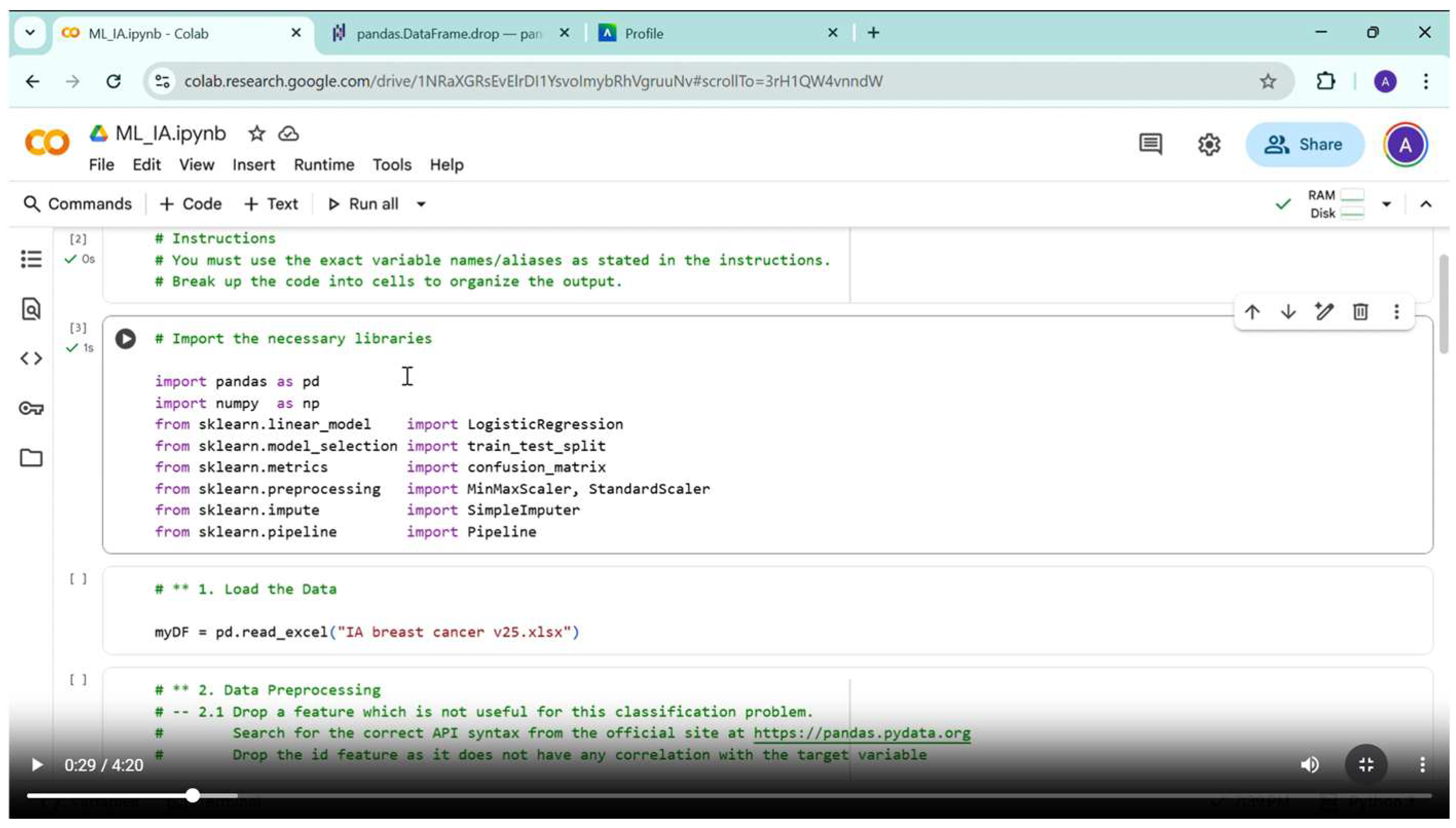Exit fullscreen video mode
The height and width of the screenshot is (828, 1456).
1366,765
